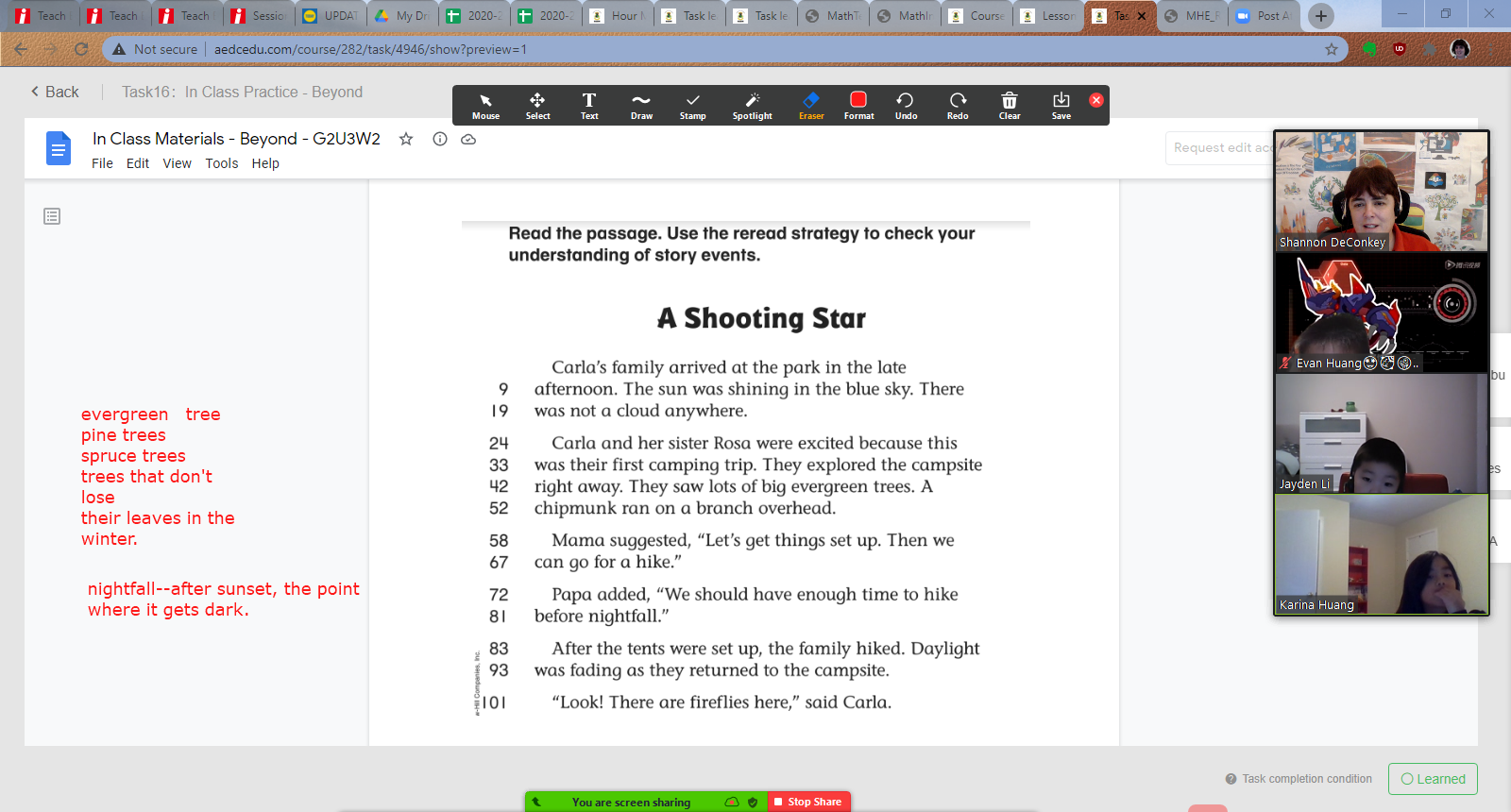Click the passage title A Shooting Star
Image resolution: width=1511 pixels, height=812 pixels.
point(762,318)
